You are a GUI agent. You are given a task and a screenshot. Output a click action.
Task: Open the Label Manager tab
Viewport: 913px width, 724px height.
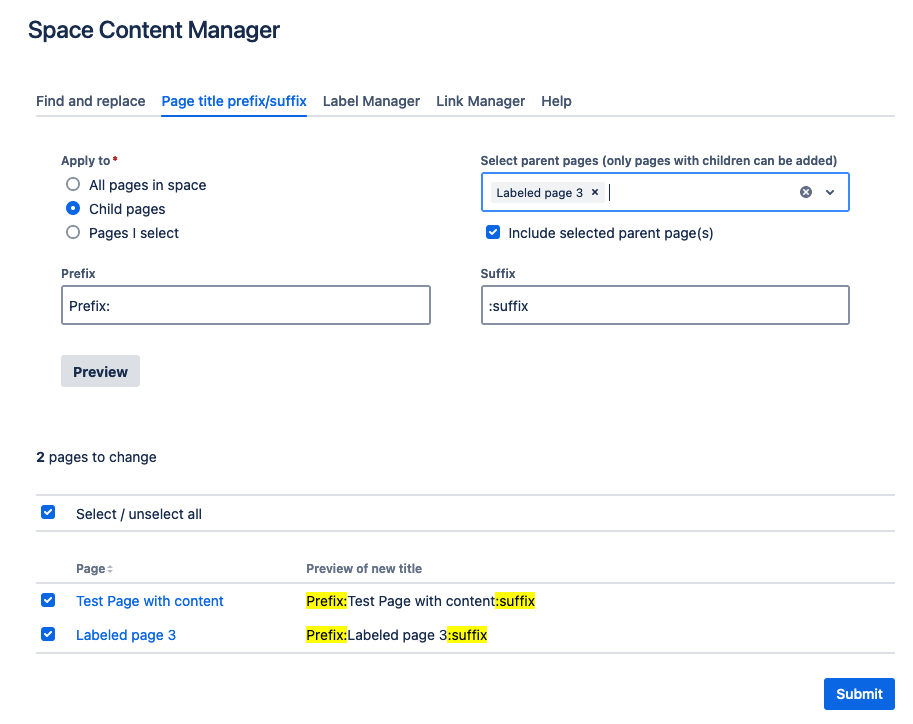point(371,101)
